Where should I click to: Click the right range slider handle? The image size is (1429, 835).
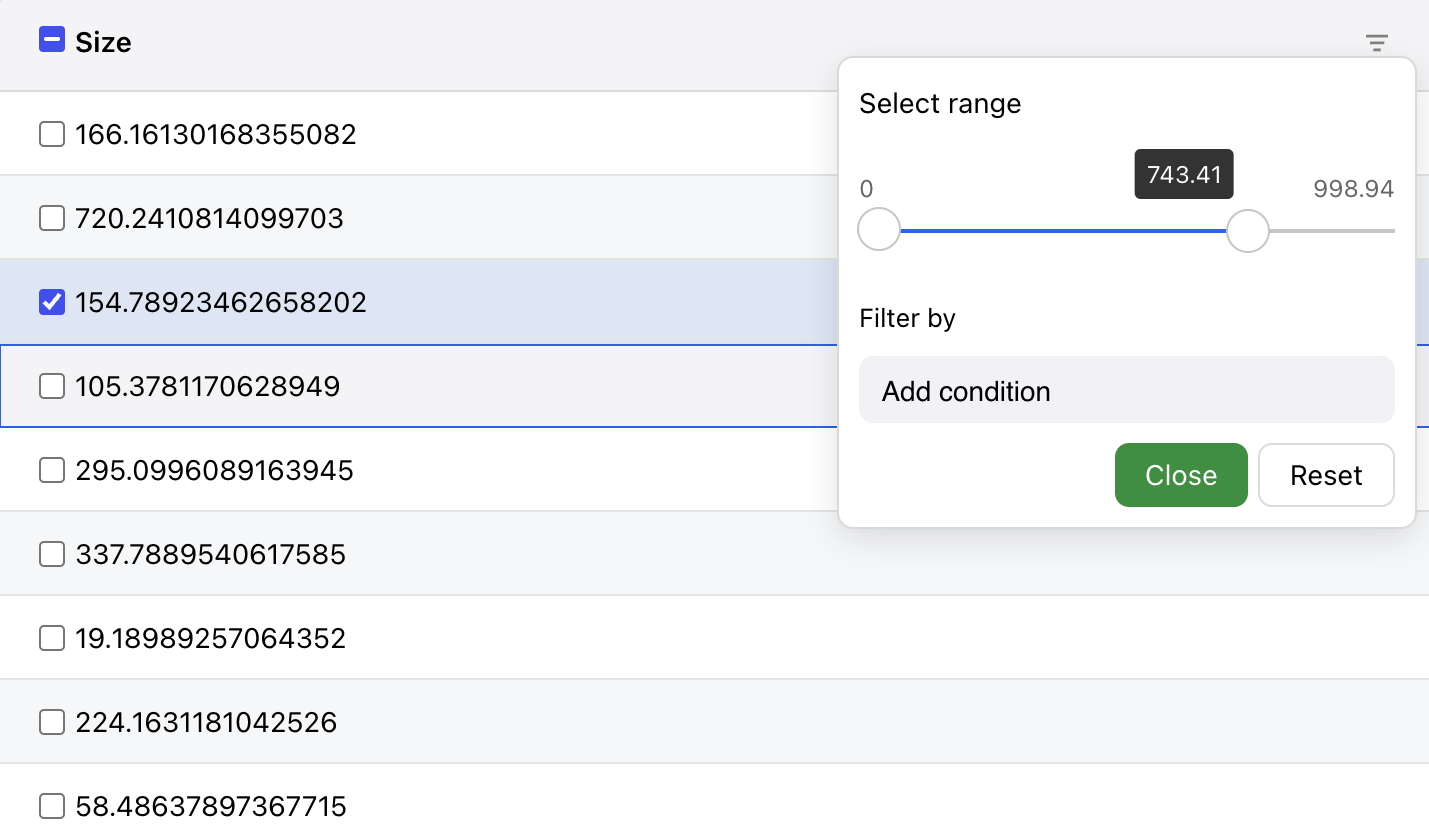pyautogui.click(x=1247, y=231)
